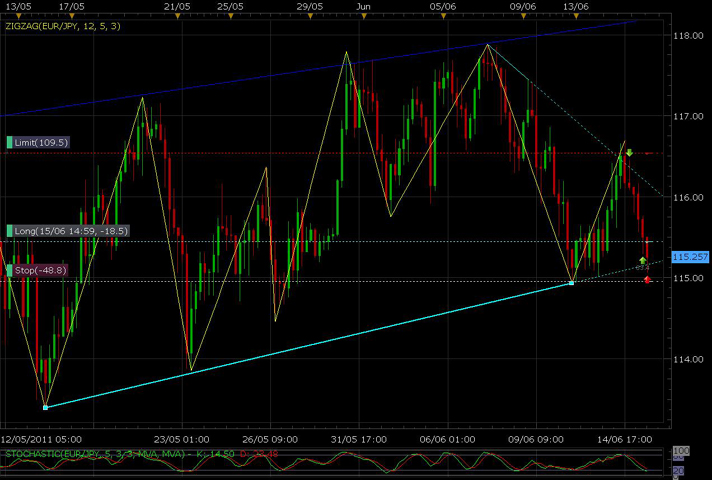Click the 29/05 date marker at top
The width and height of the screenshot is (712, 480).
coord(310,6)
